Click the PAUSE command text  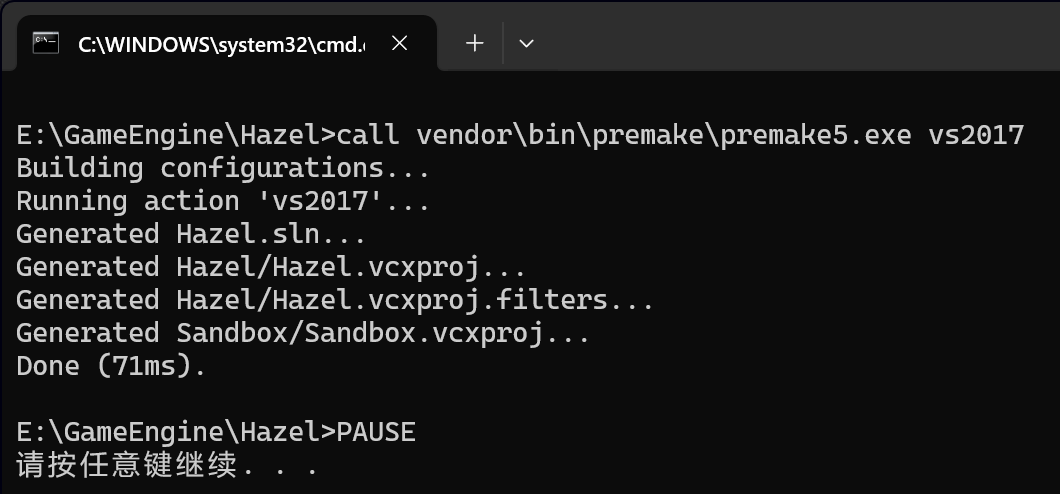pyautogui.click(x=376, y=432)
